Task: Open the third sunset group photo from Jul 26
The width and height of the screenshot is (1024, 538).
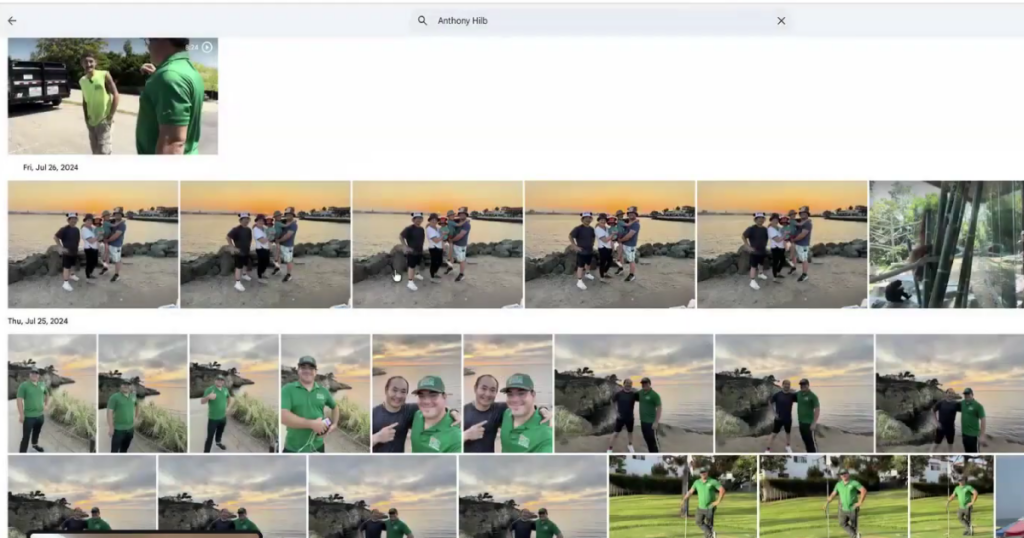Action: (x=437, y=244)
